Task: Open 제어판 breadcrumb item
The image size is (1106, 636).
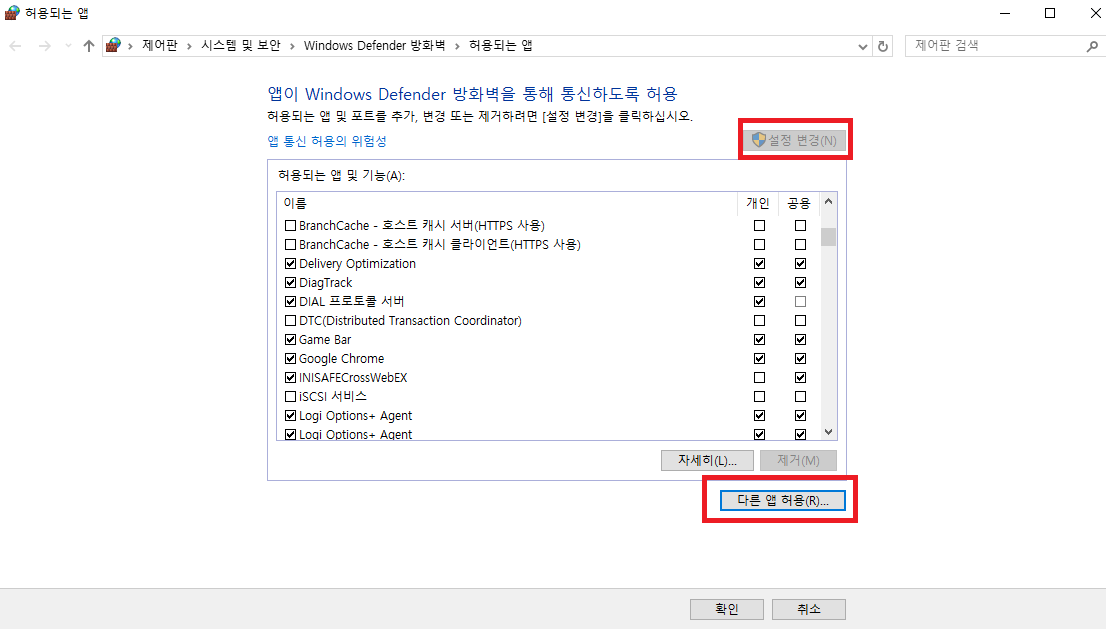Action: click(159, 46)
